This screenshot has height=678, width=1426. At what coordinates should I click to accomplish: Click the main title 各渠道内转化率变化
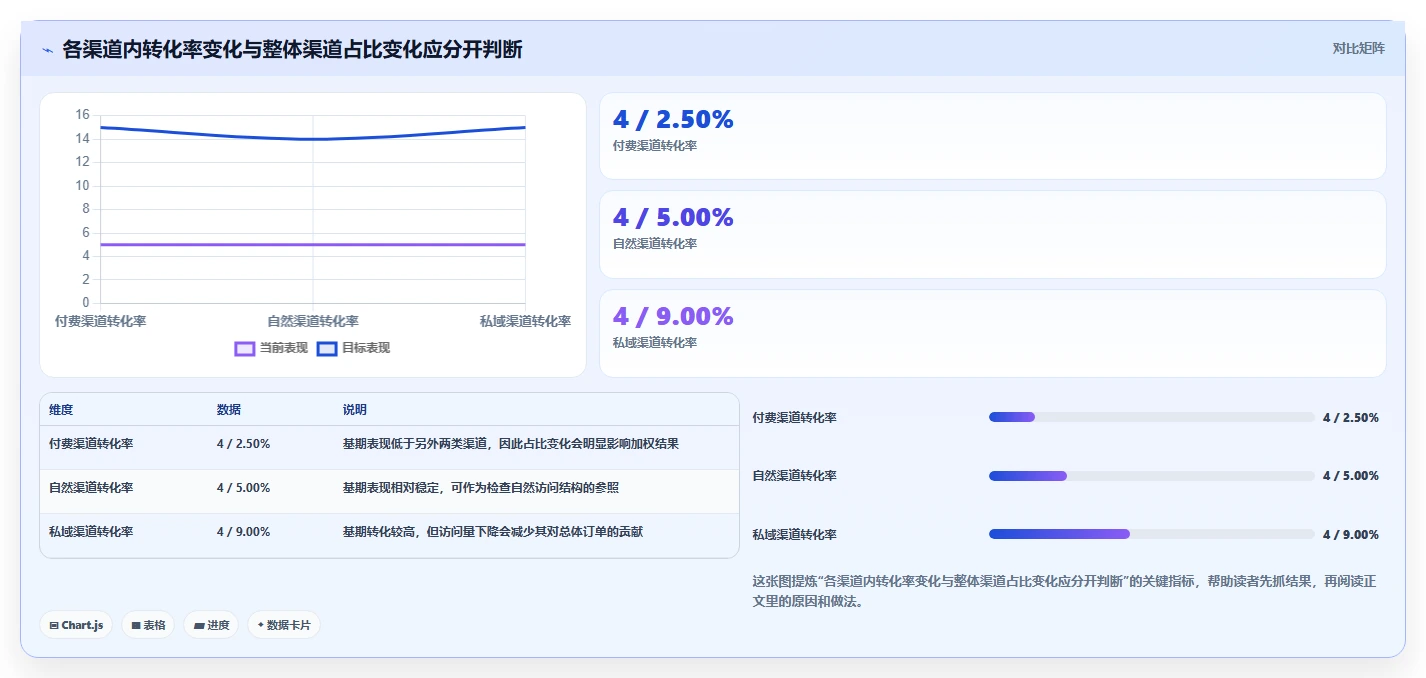pos(292,49)
